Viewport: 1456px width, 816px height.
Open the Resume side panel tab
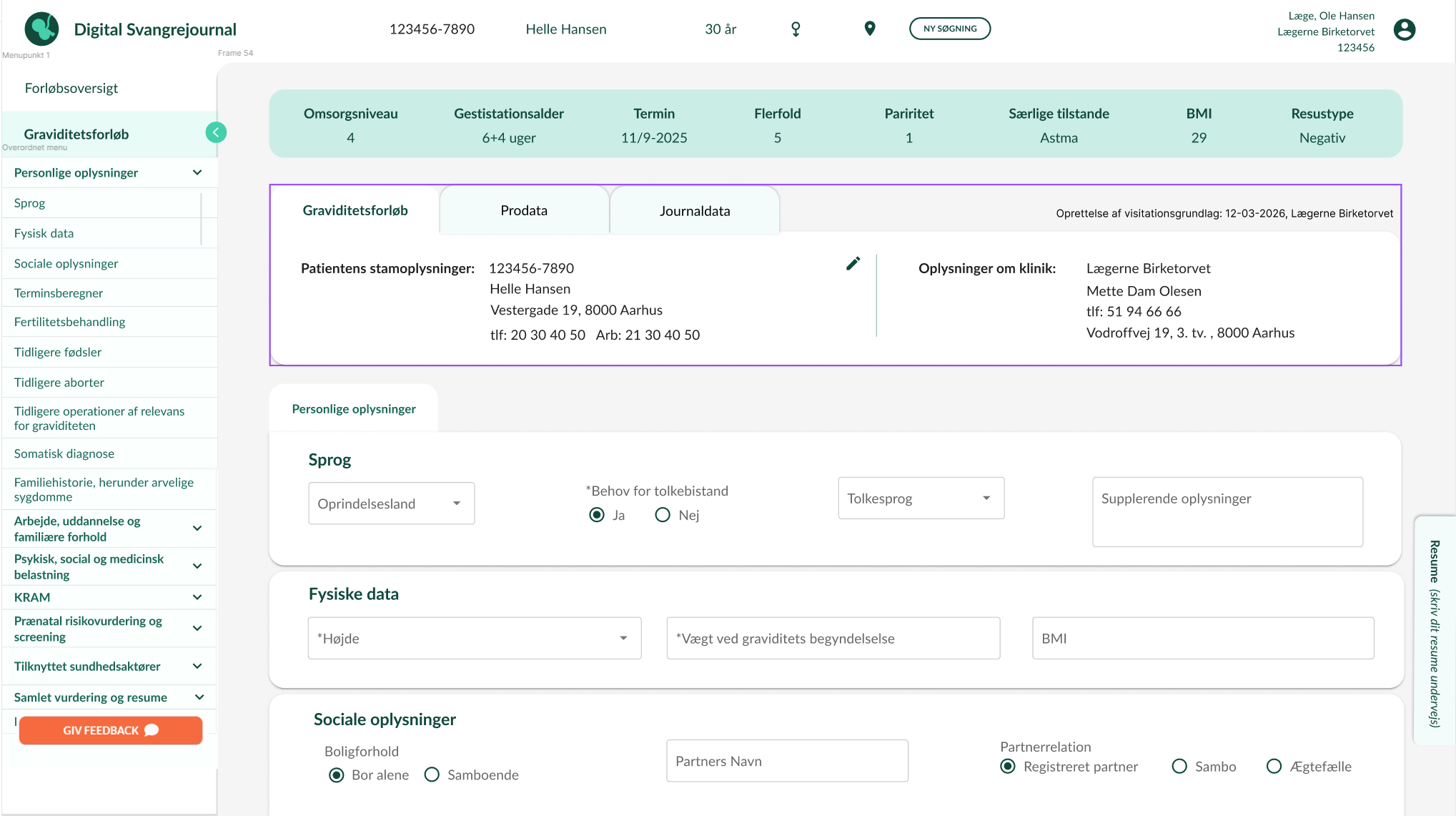click(x=1434, y=632)
